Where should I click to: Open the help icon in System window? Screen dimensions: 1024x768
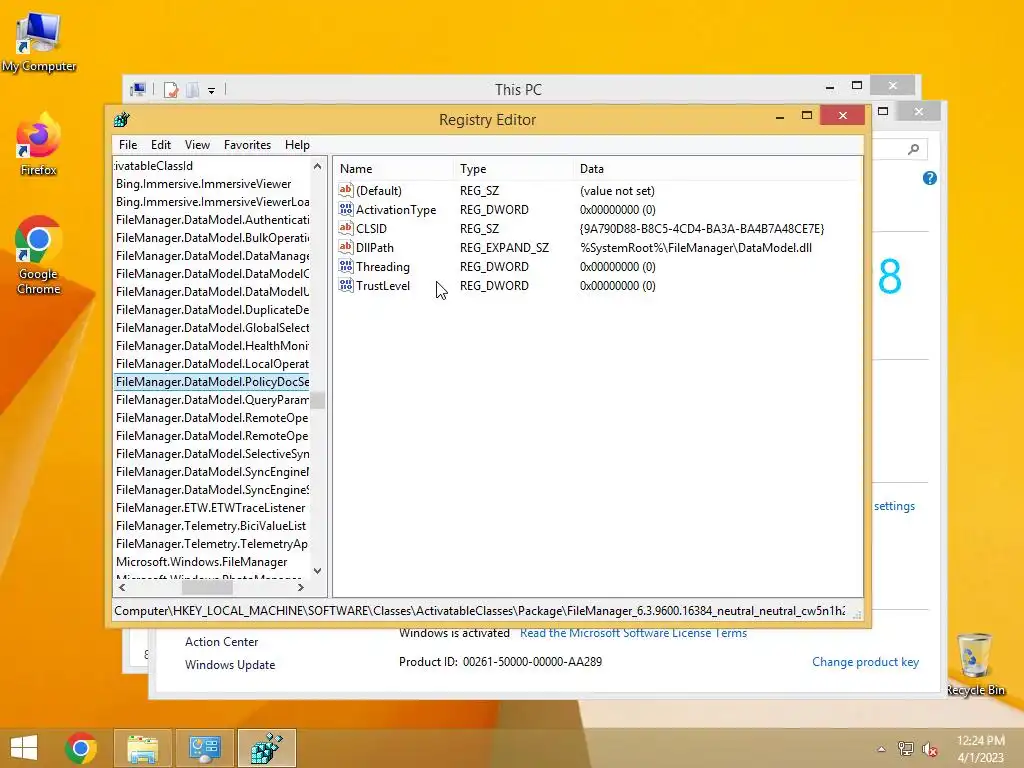(x=930, y=178)
